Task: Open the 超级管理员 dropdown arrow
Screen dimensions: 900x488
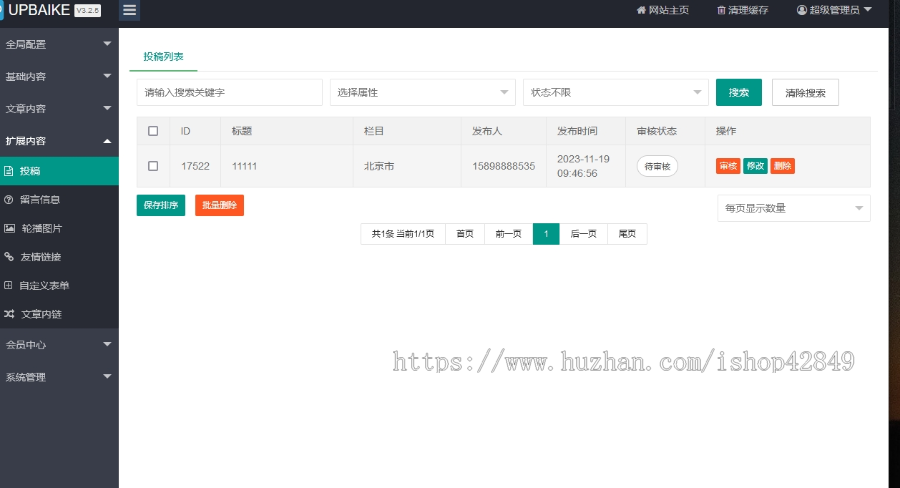Action: (x=867, y=10)
